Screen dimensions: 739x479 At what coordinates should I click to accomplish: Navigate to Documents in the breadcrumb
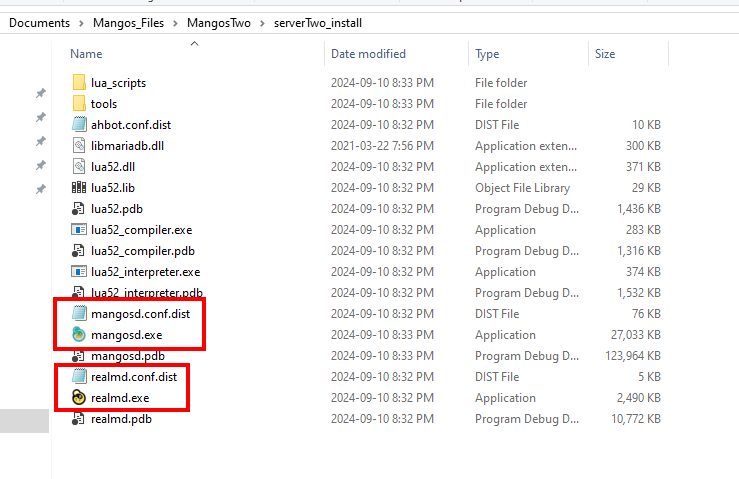coord(40,23)
